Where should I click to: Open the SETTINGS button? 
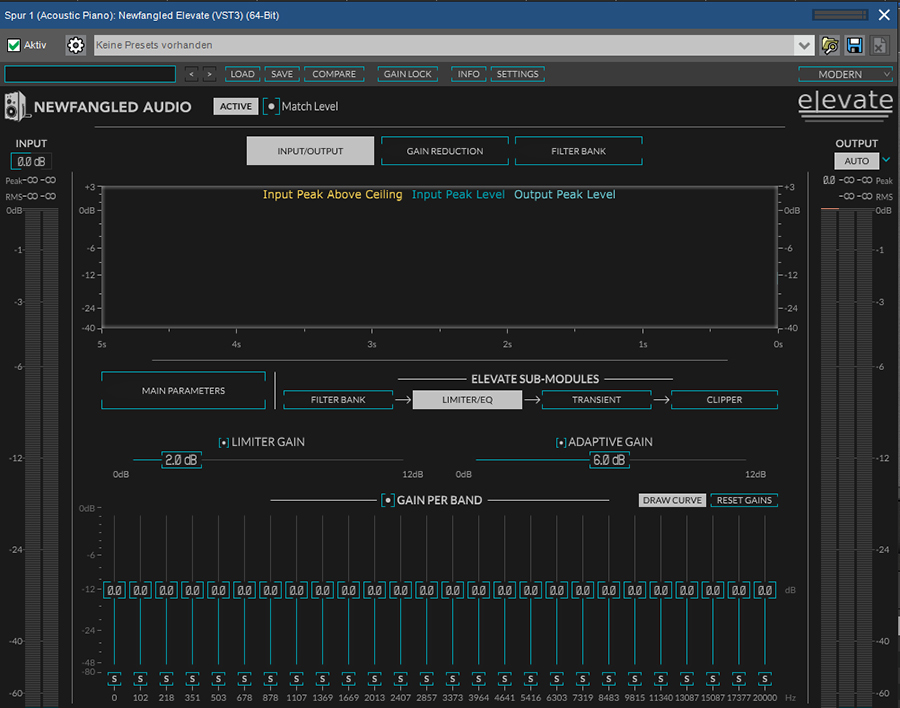click(x=518, y=74)
